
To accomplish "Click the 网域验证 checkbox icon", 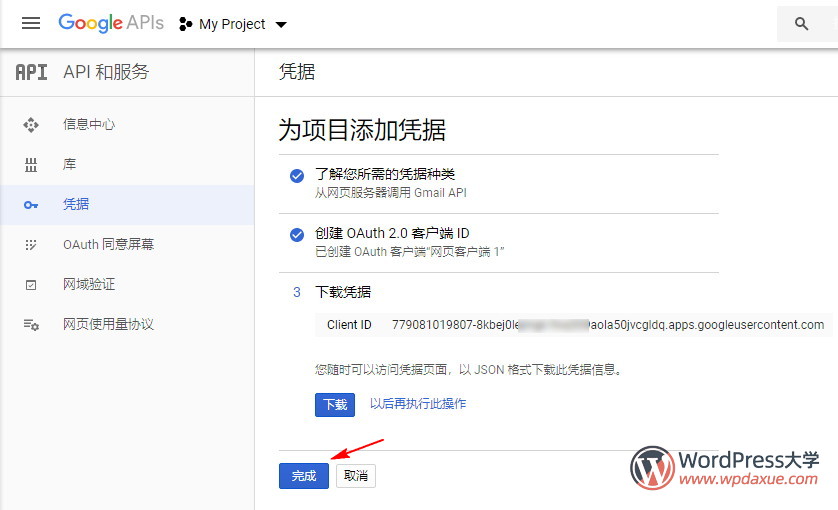I will [x=31, y=285].
